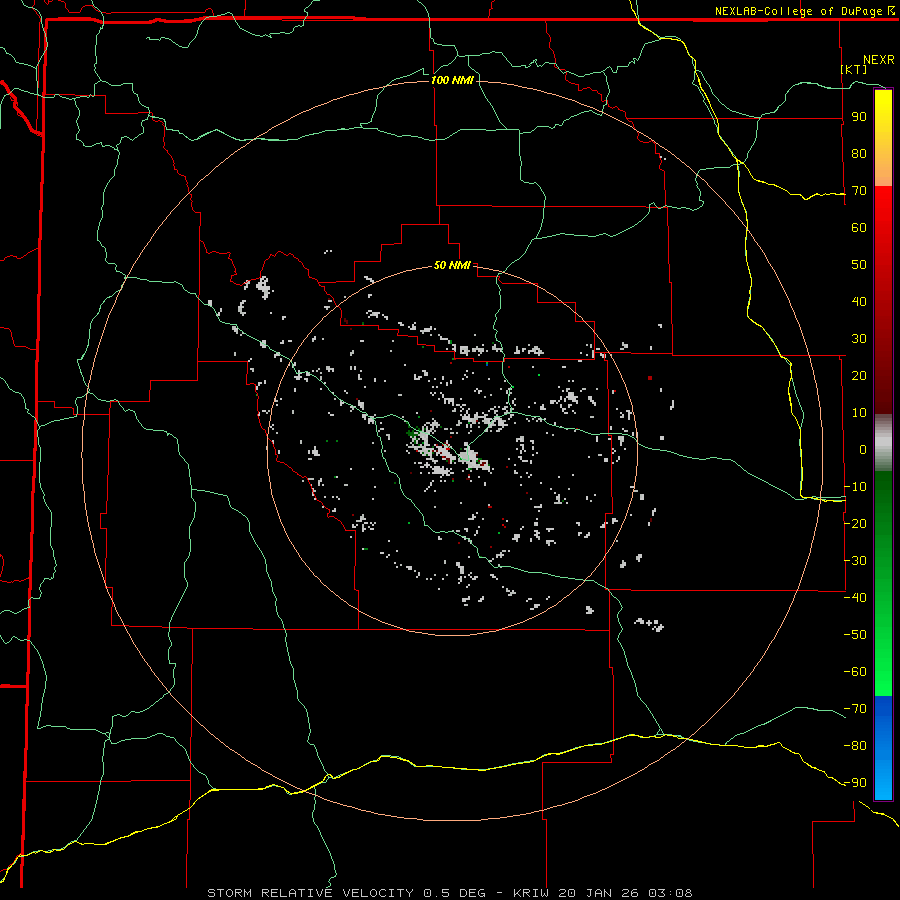
Task: Click the '80' value on the velocity scale
Action: 859,153
